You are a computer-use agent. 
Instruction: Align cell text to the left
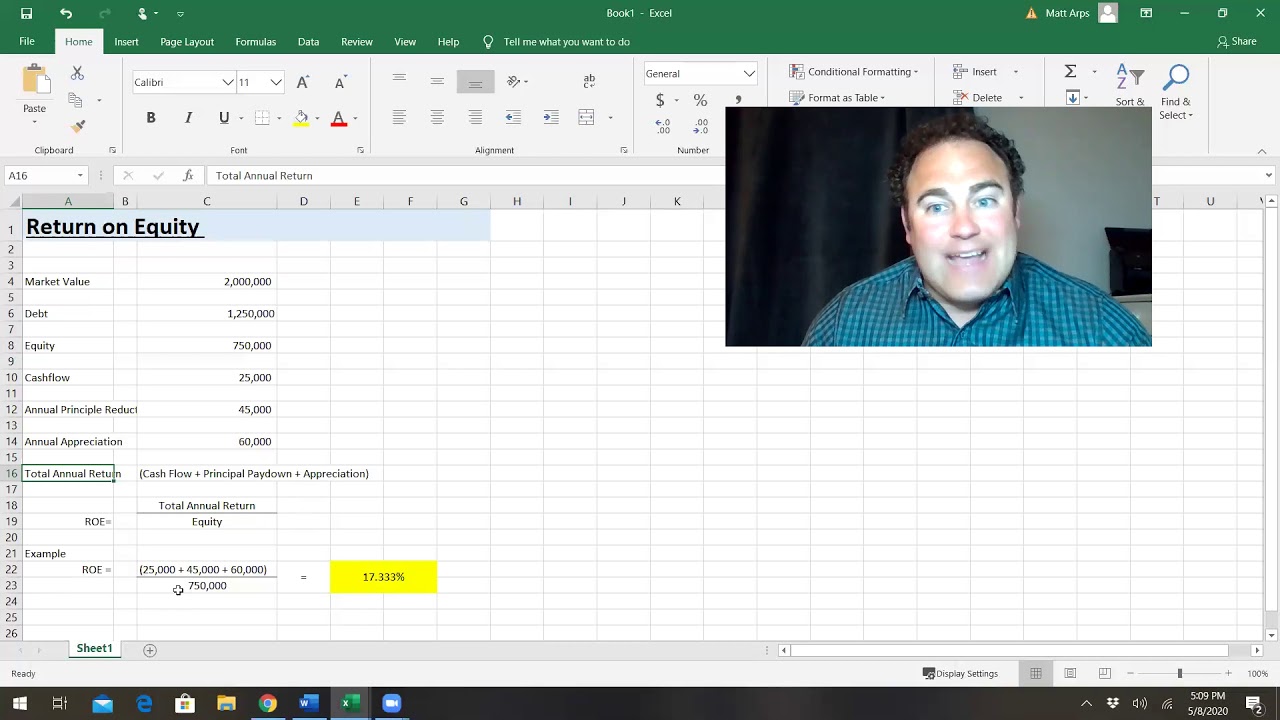click(x=399, y=118)
